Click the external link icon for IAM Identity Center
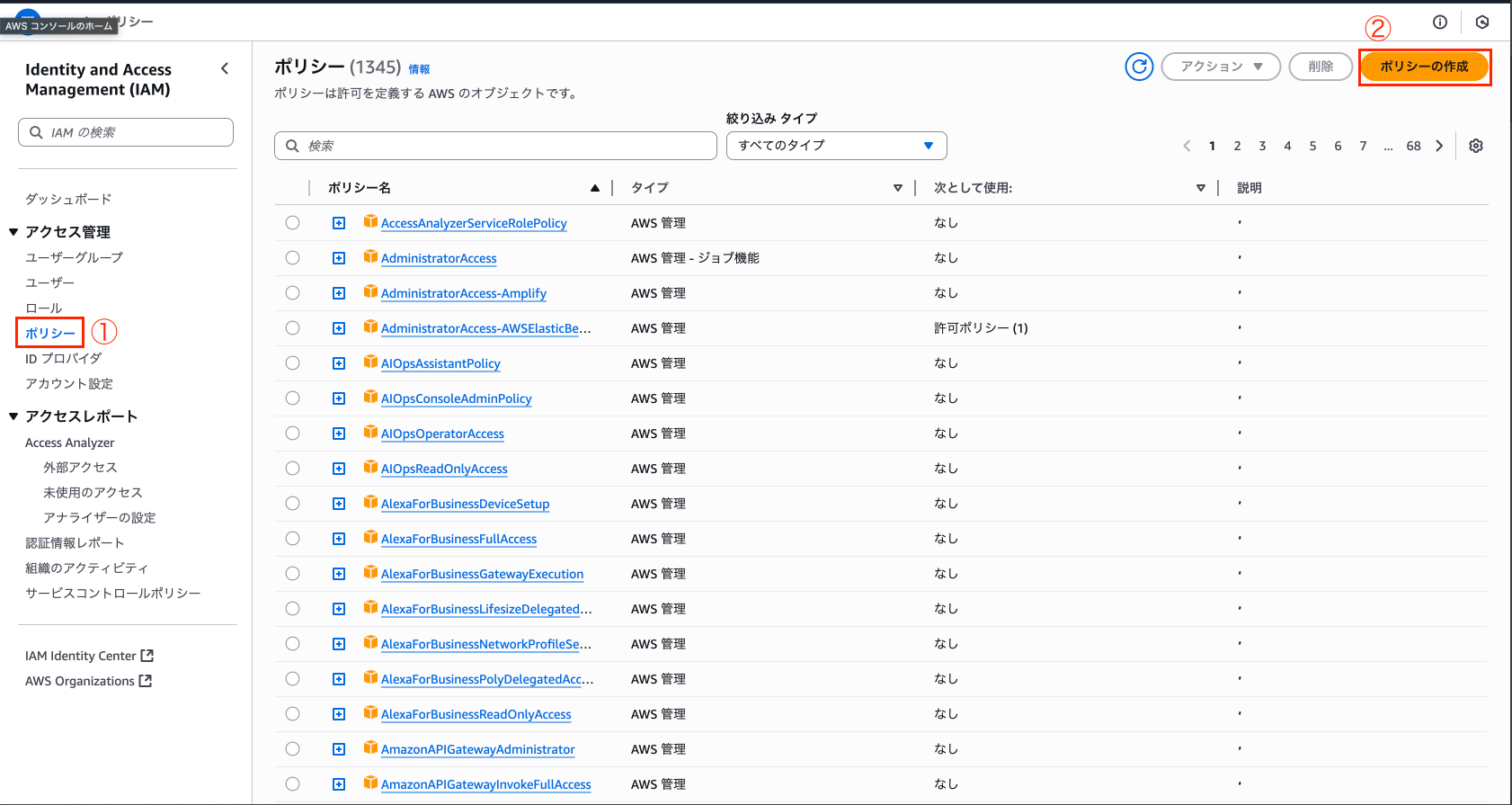Screen dimensions: 1512x805 pyautogui.click(x=147, y=656)
